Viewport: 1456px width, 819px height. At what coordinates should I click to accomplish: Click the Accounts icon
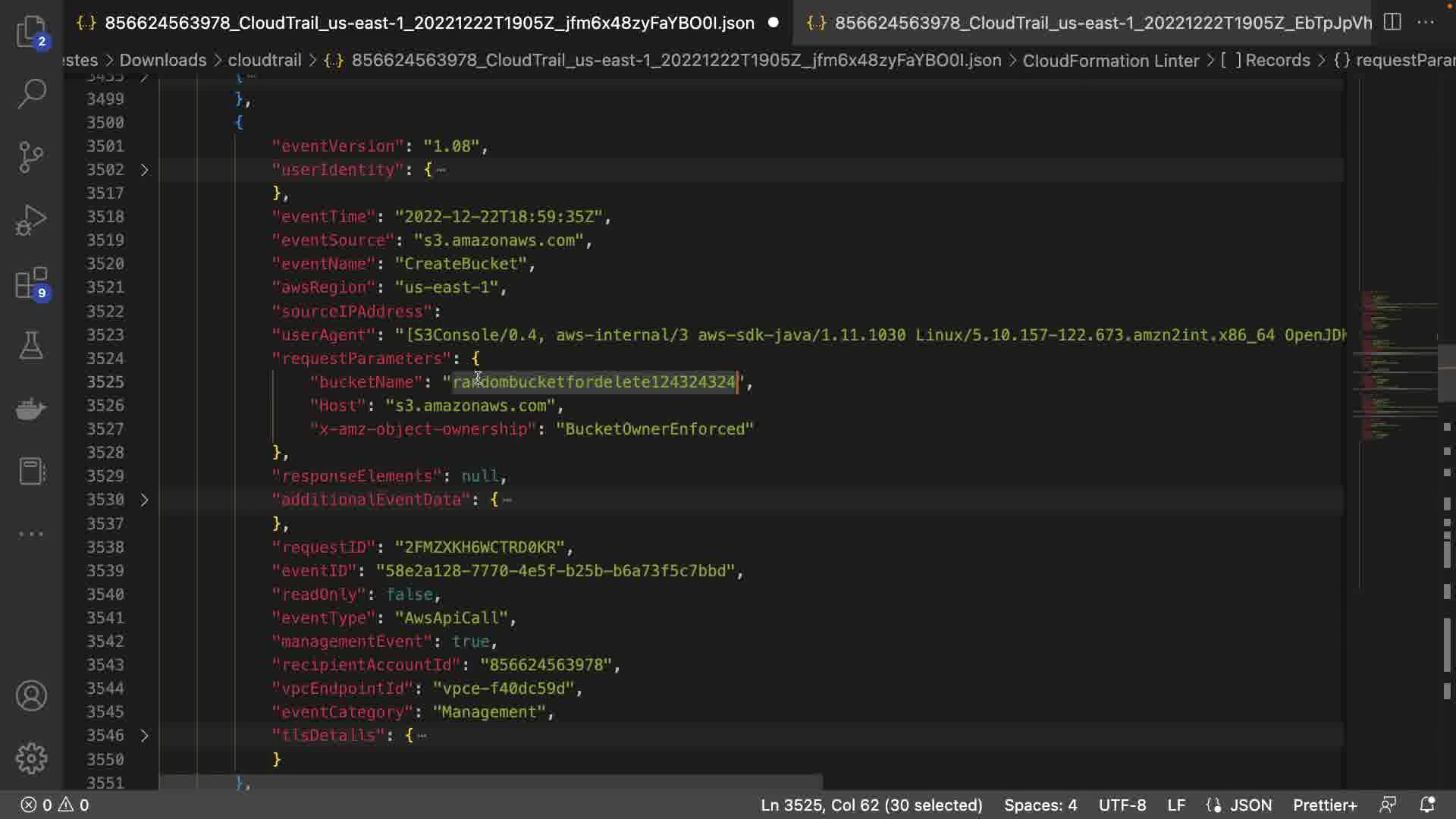point(31,695)
